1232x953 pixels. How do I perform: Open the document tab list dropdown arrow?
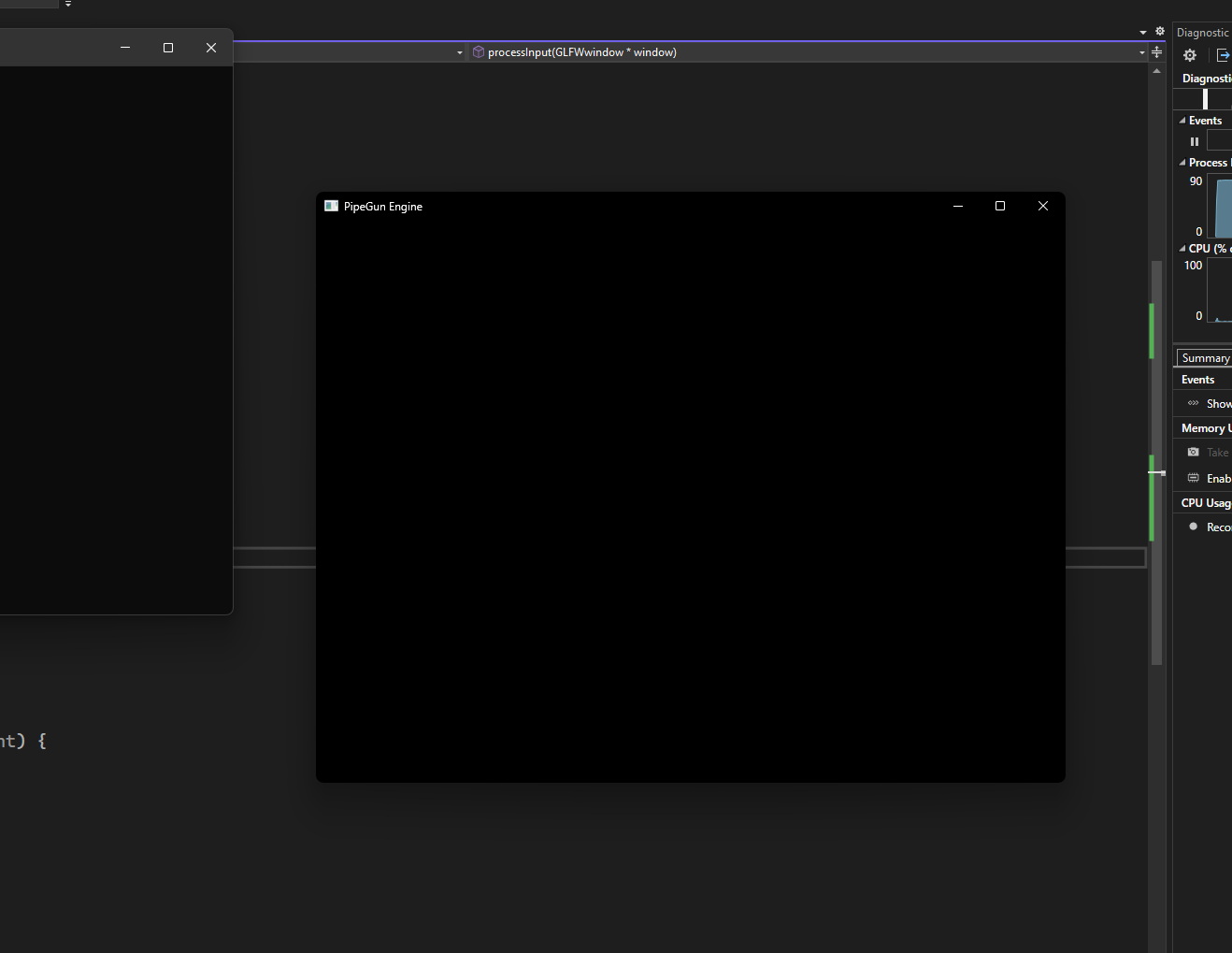(x=1143, y=32)
